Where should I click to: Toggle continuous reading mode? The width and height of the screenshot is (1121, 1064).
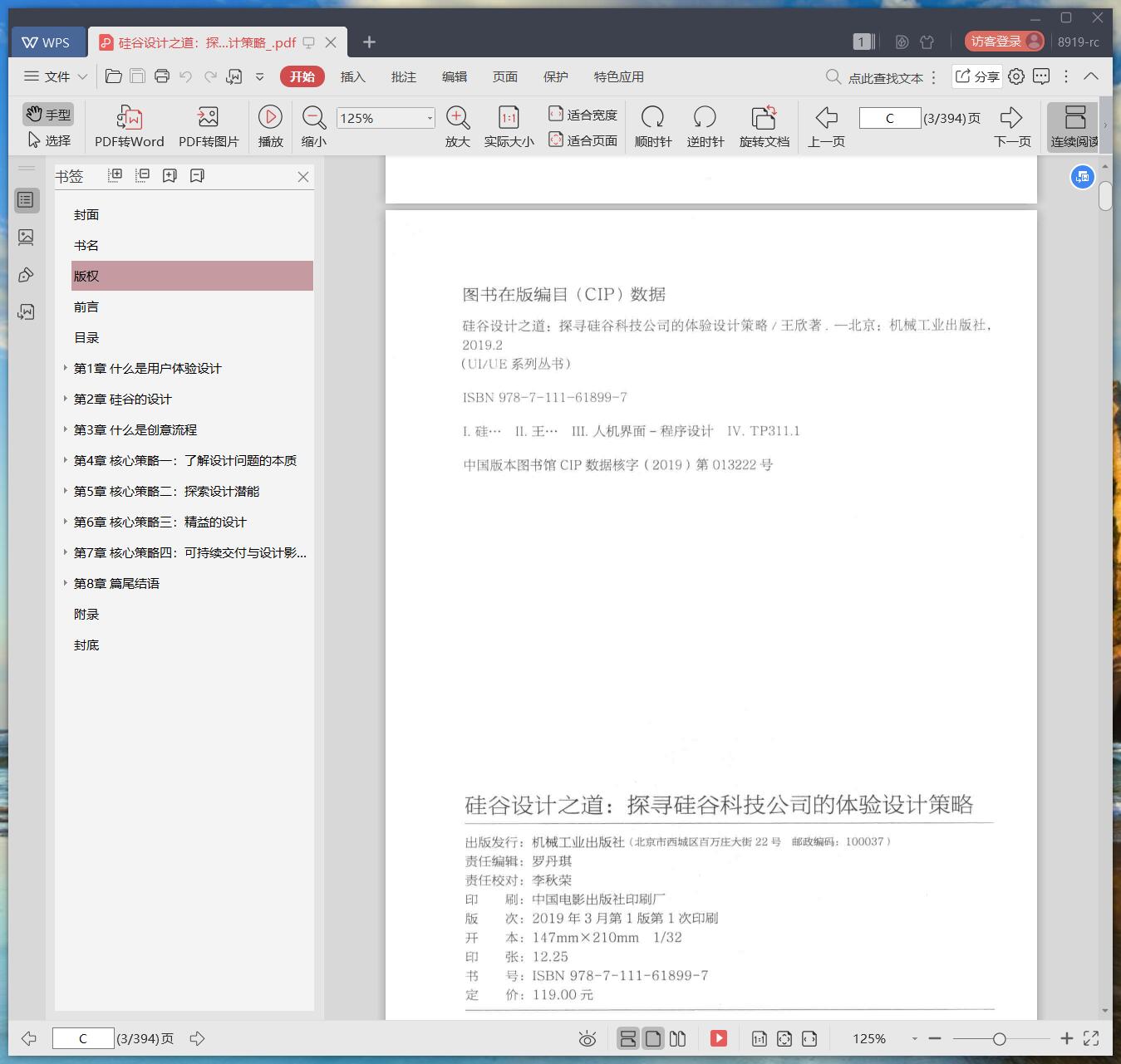[x=1074, y=126]
